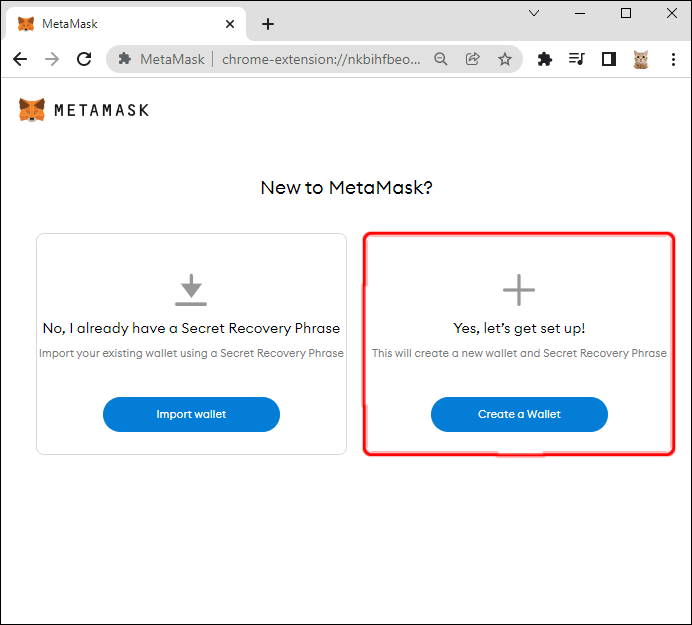Click the Create a Wallet button
Viewport: 692px width, 625px height.
click(x=519, y=414)
